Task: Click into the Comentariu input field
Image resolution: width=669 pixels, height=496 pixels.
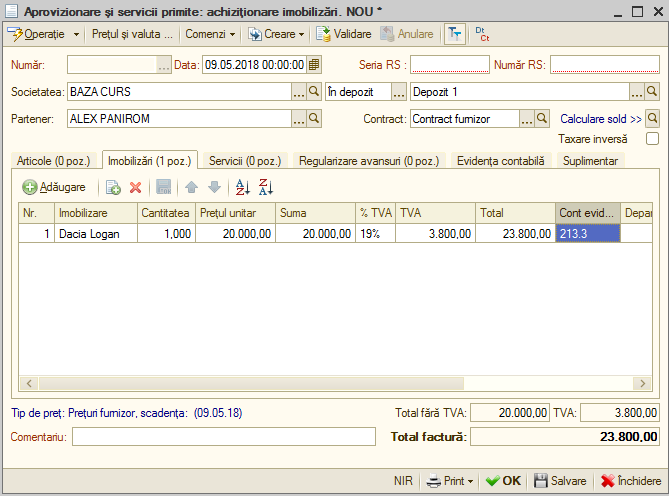Action: (224, 437)
